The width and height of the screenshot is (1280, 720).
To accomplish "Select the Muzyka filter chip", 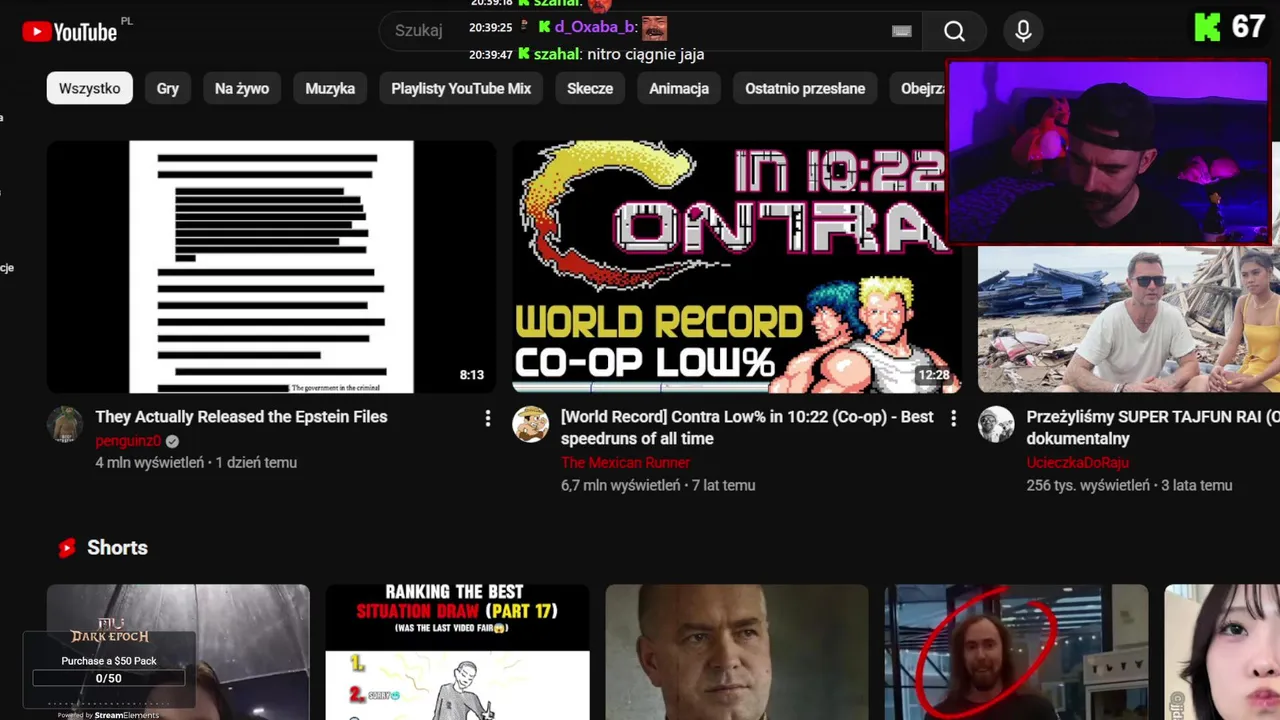I will (330, 88).
